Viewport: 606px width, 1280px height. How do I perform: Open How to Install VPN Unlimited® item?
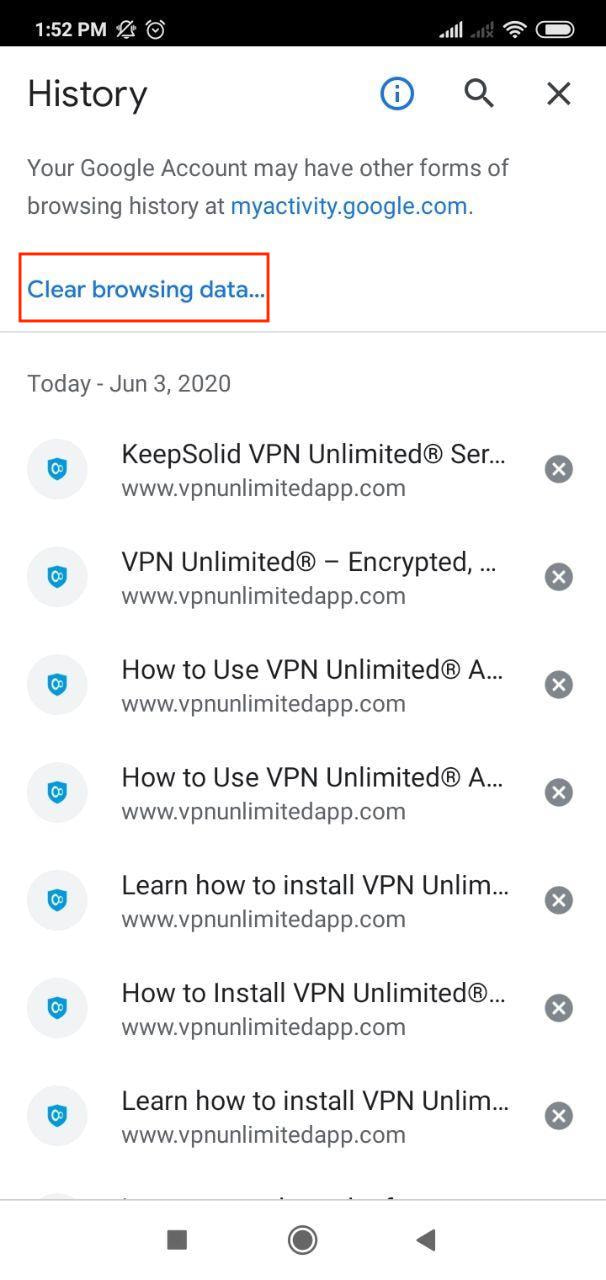click(x=312, y=1009)
